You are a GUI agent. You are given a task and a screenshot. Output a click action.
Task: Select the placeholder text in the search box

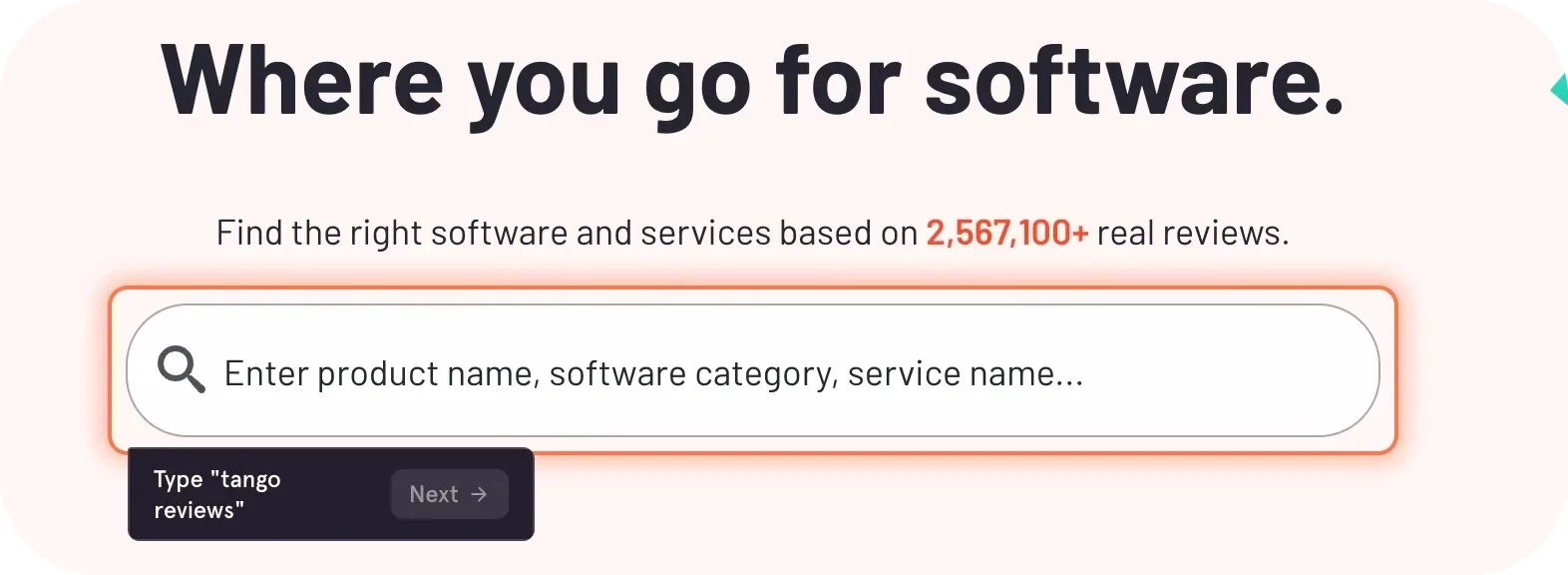(653, 371)
